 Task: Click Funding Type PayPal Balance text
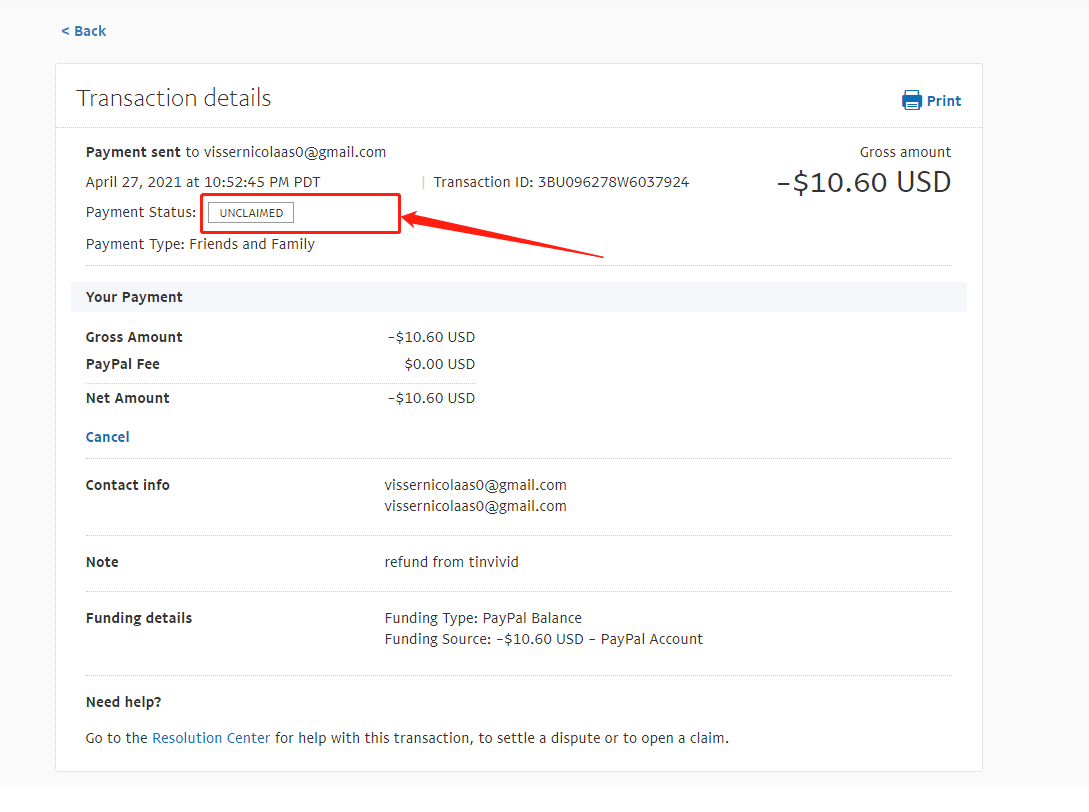tap(482, 618)
